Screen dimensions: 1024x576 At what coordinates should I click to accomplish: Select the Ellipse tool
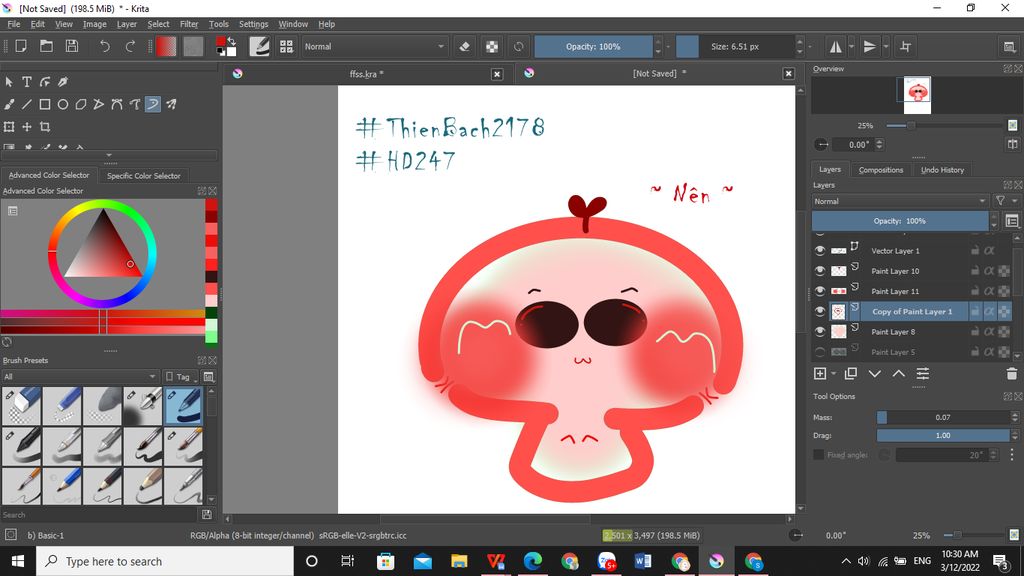coord(63,104)
